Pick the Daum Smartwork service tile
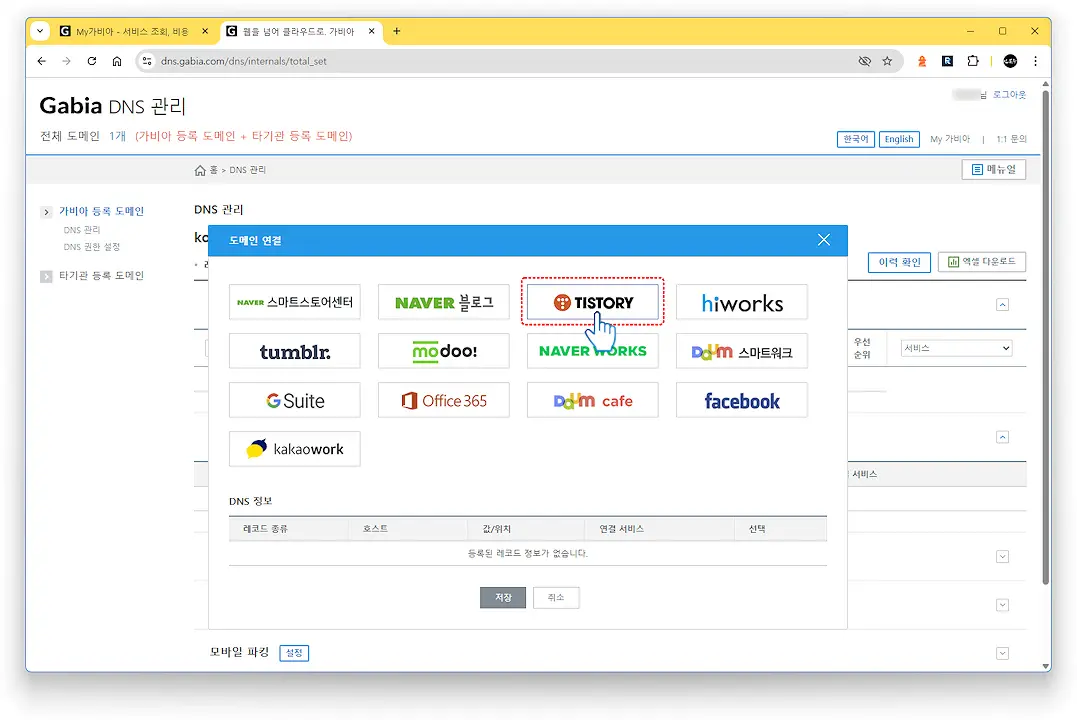Screen dimensions: 1077x720 tap(742, 351)
